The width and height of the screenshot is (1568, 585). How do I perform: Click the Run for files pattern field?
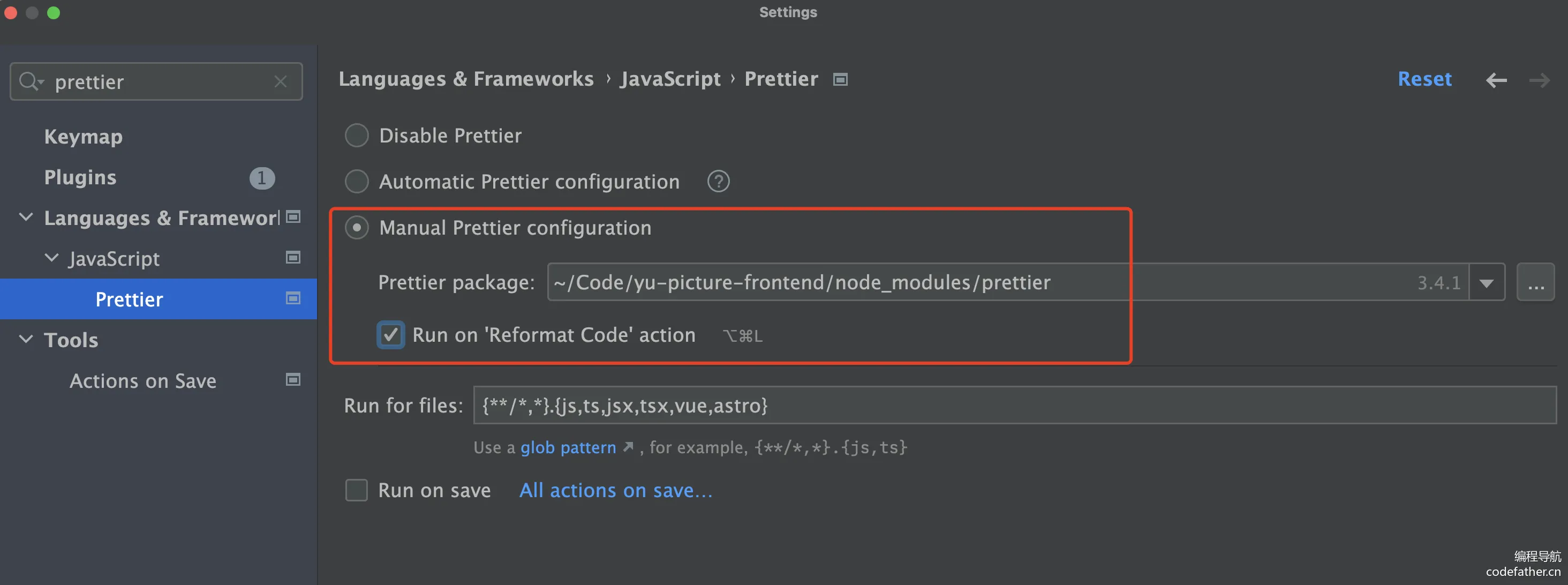[x=1015, y=405]
